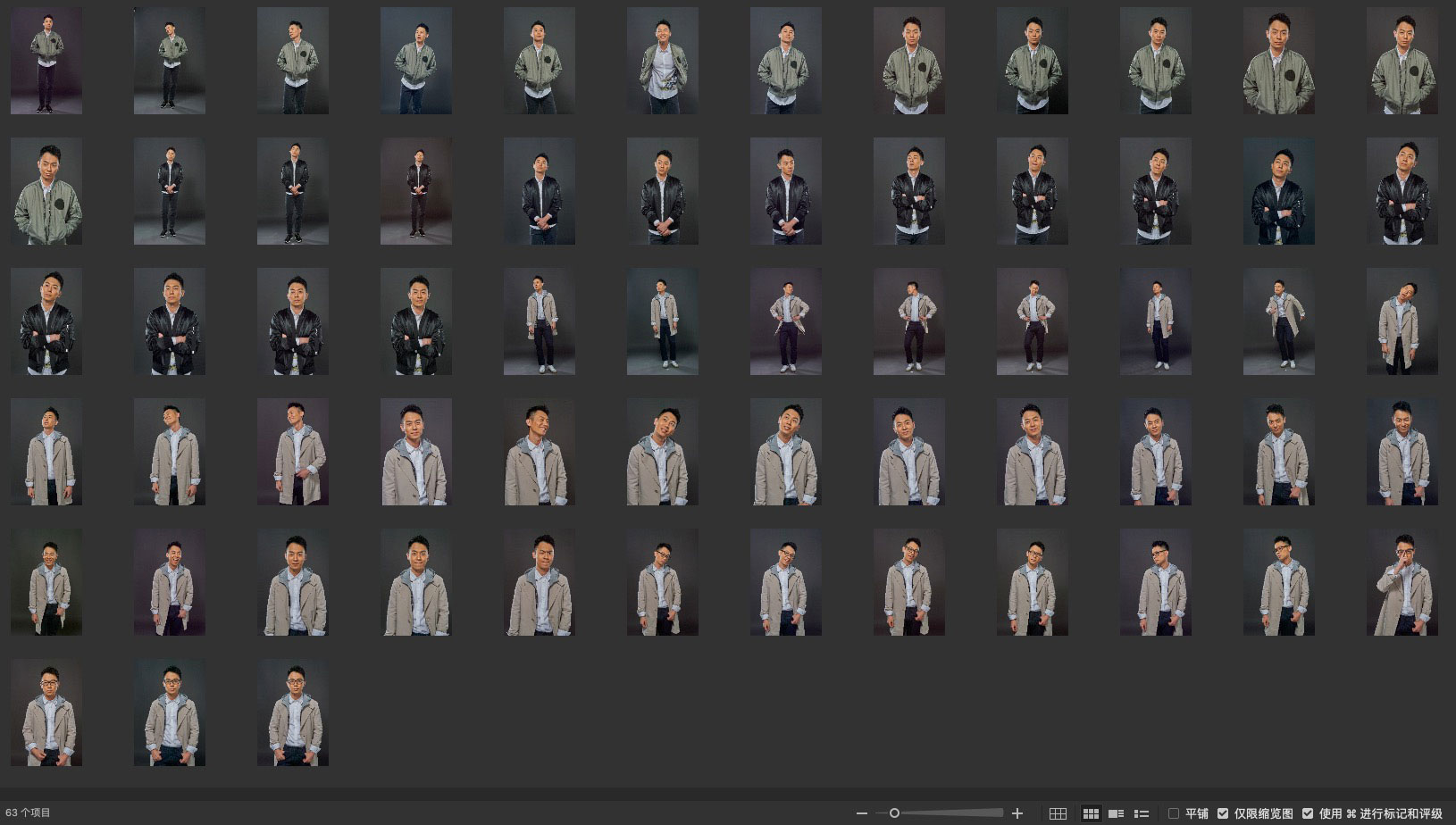Switch to list view icon
Screen dimensions: 1456x825
(x=1141, y=813)
